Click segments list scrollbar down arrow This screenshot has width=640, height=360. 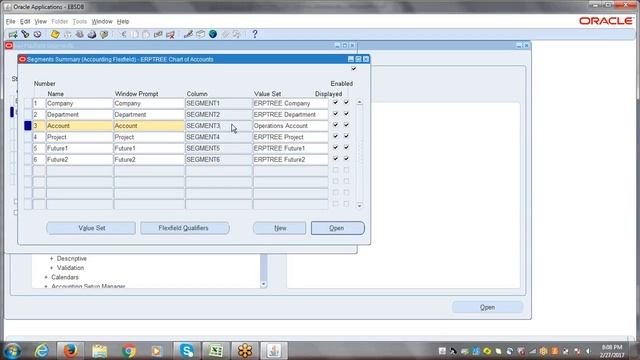pyautogui.click(x=360, y=206)
